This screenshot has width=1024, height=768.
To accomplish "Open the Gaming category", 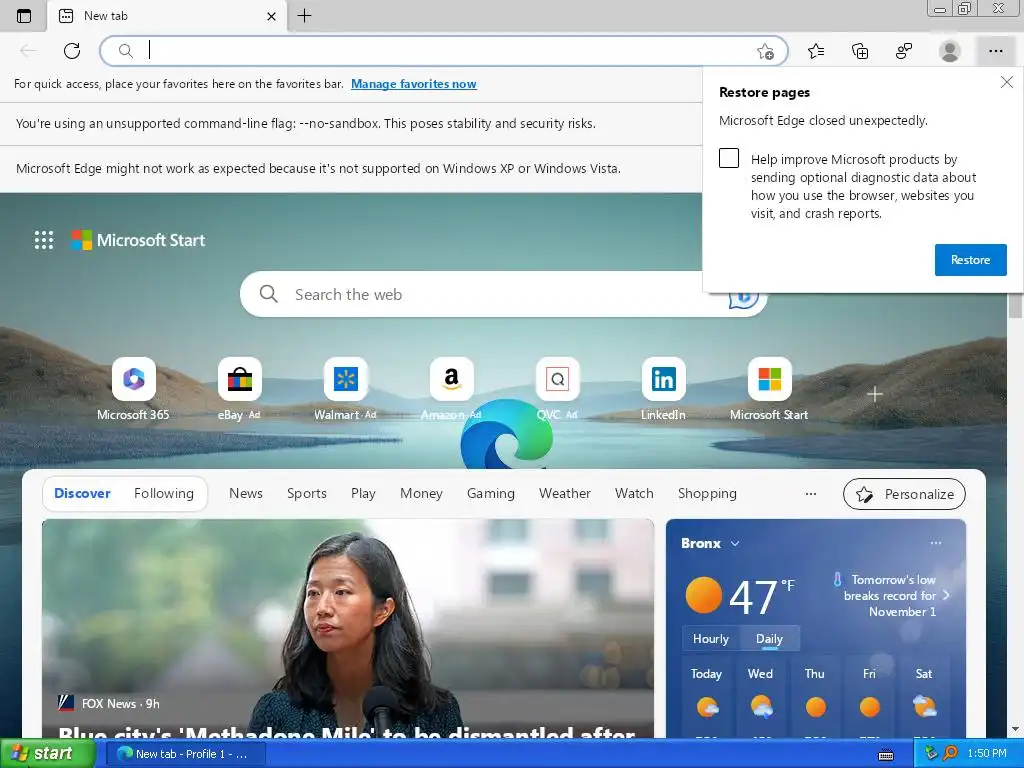I will [x=490, y=493].
